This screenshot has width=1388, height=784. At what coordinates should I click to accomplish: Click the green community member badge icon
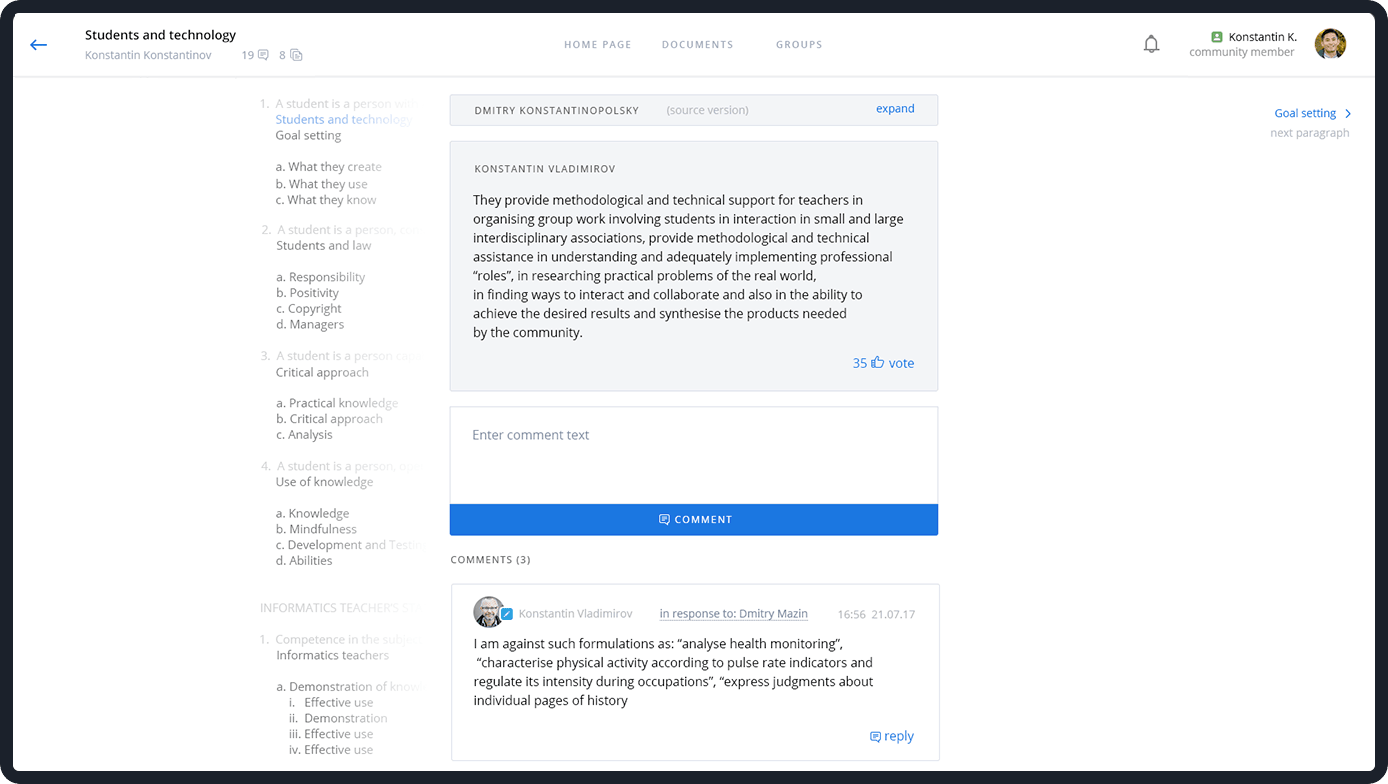(1217, 37)
